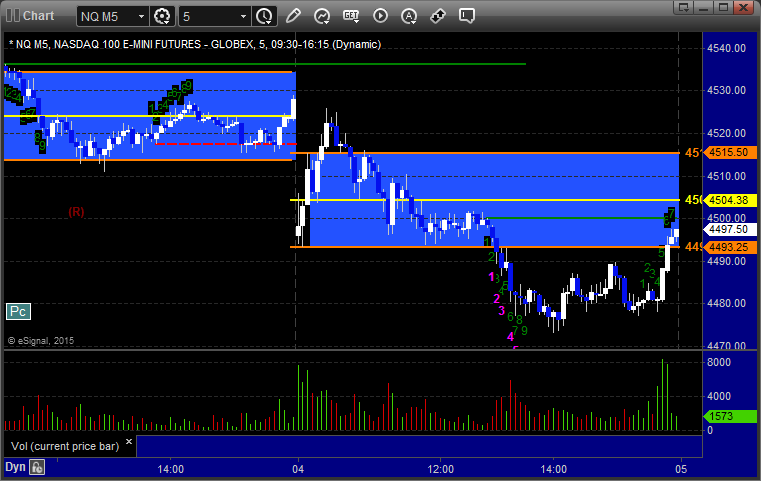This screenshot has height=481, width=761.
Task: Click the green 1573 volume marker
Action: (x=729, y=416)
